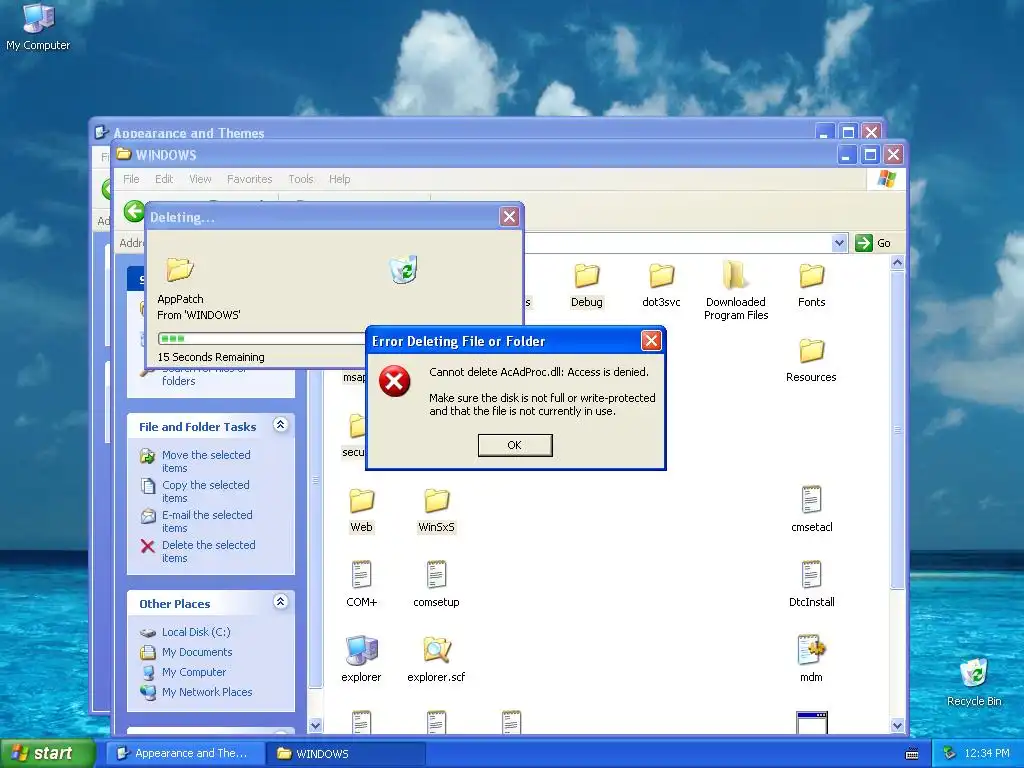Switch to Appearance and Themes taskbar button
Image resolution: width=1024 pixels, height=768 pixels.
pos(185,753)
